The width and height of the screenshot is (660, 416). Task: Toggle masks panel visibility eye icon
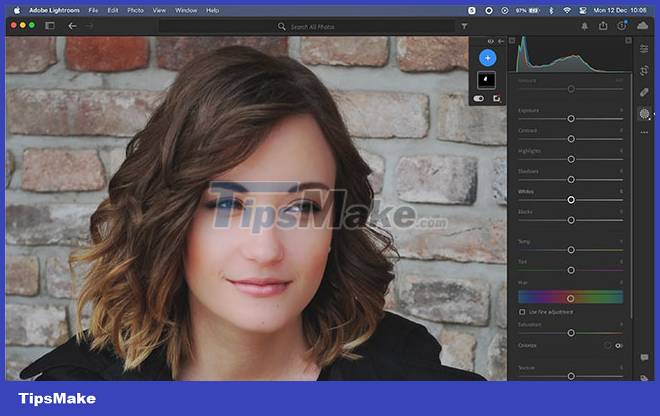click(x=490, y=41)
